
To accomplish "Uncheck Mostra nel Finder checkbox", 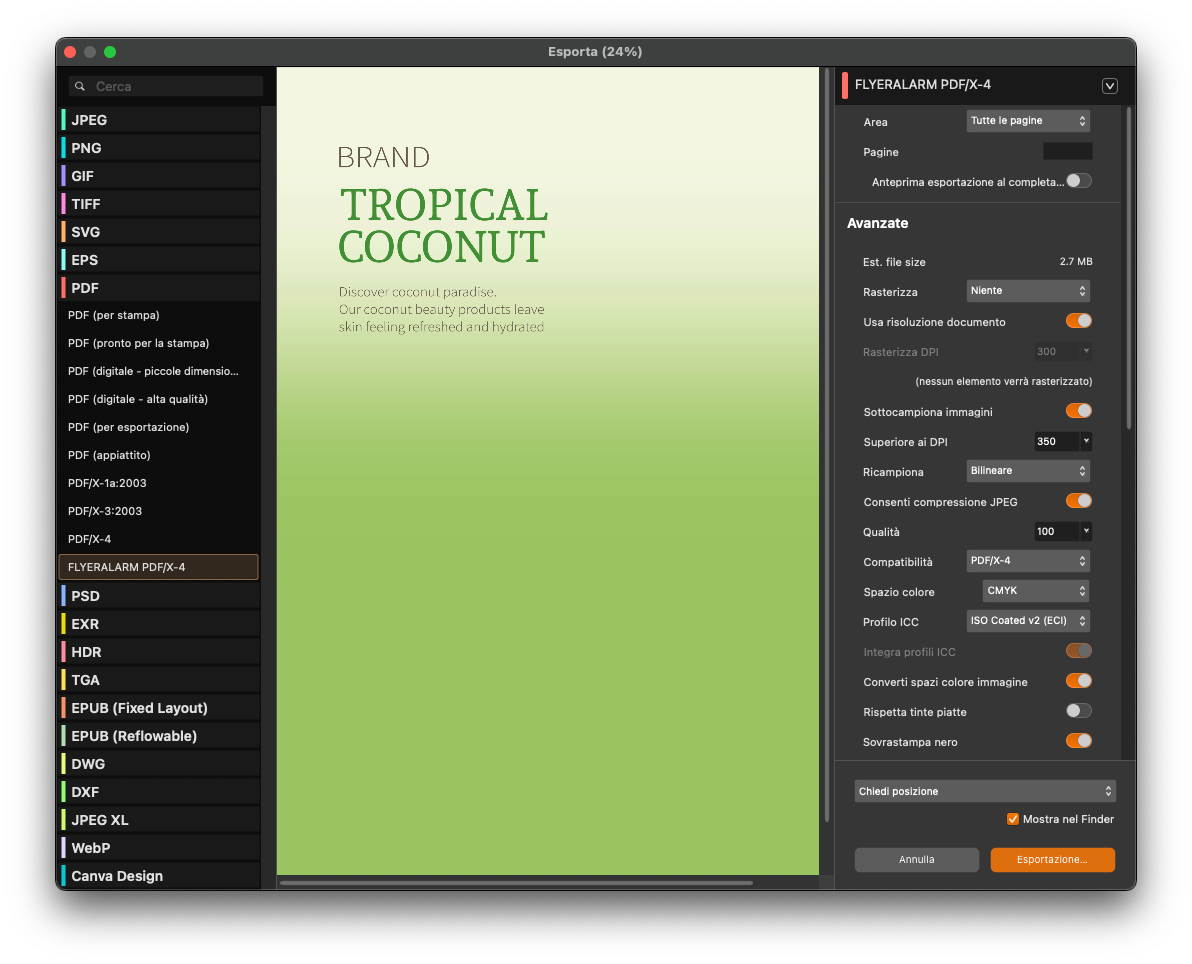I will pos(1013,820).
